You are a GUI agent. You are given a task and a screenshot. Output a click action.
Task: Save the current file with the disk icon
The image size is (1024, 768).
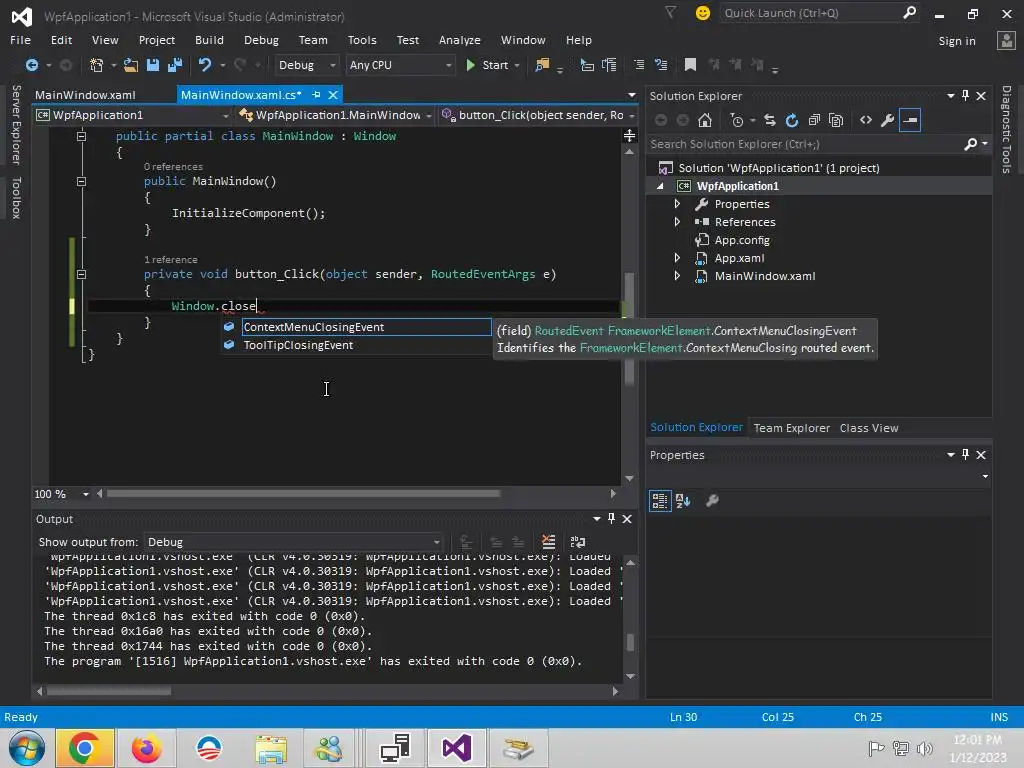[153, 65]
